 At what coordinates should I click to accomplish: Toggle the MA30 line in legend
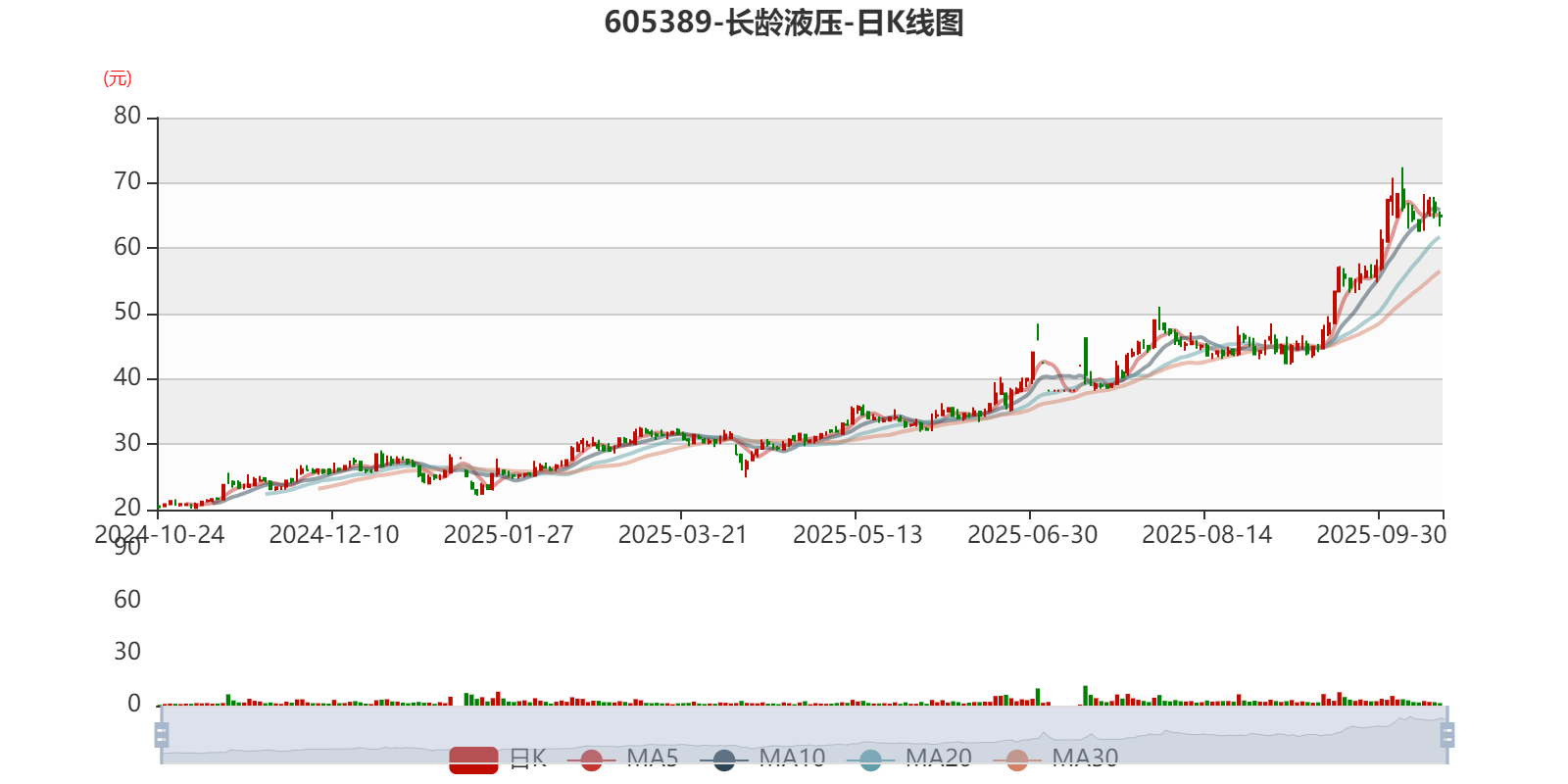(x=1055, y=759)
